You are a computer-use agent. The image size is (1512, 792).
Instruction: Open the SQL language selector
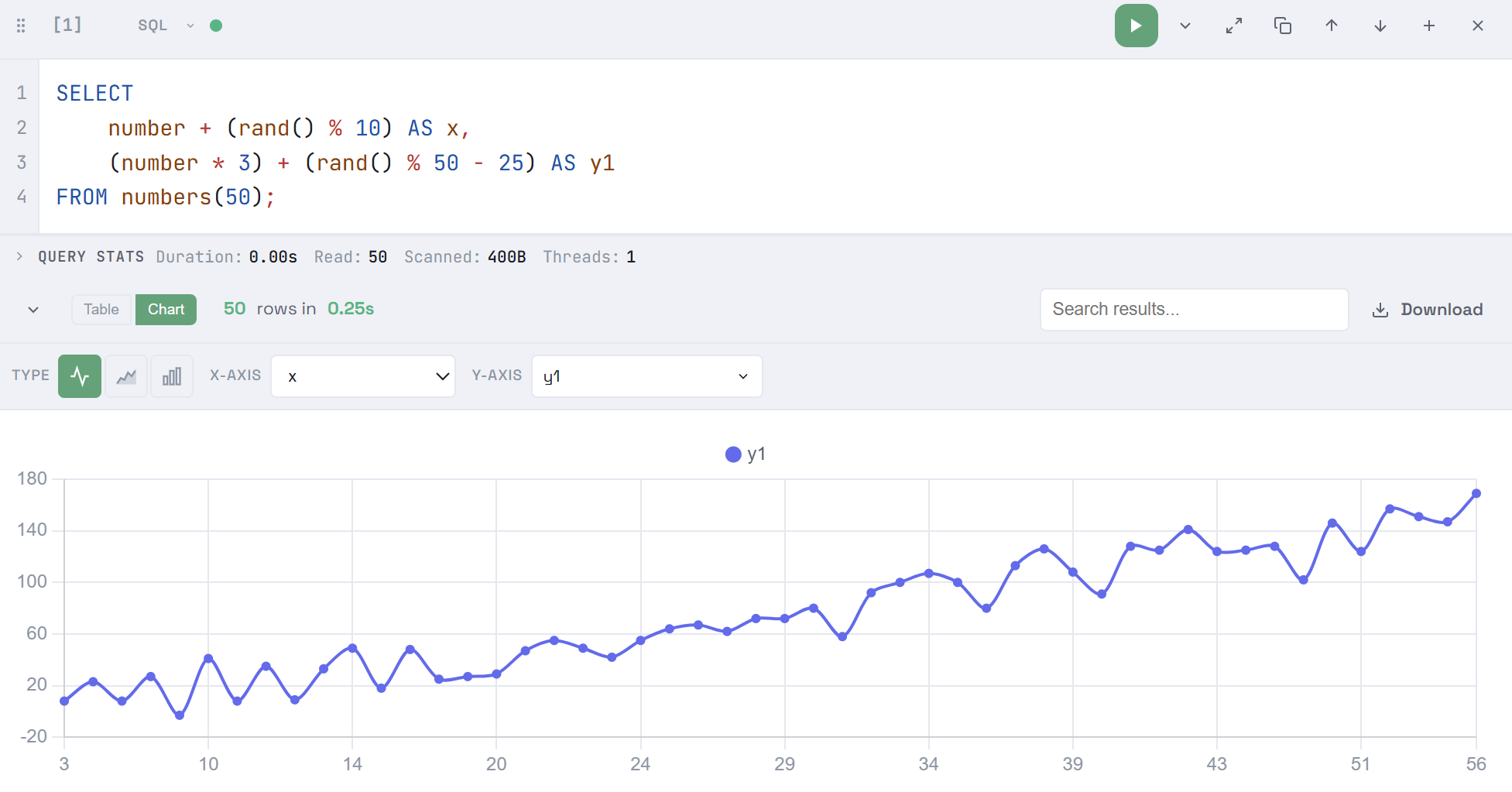[x=165, y=26]
